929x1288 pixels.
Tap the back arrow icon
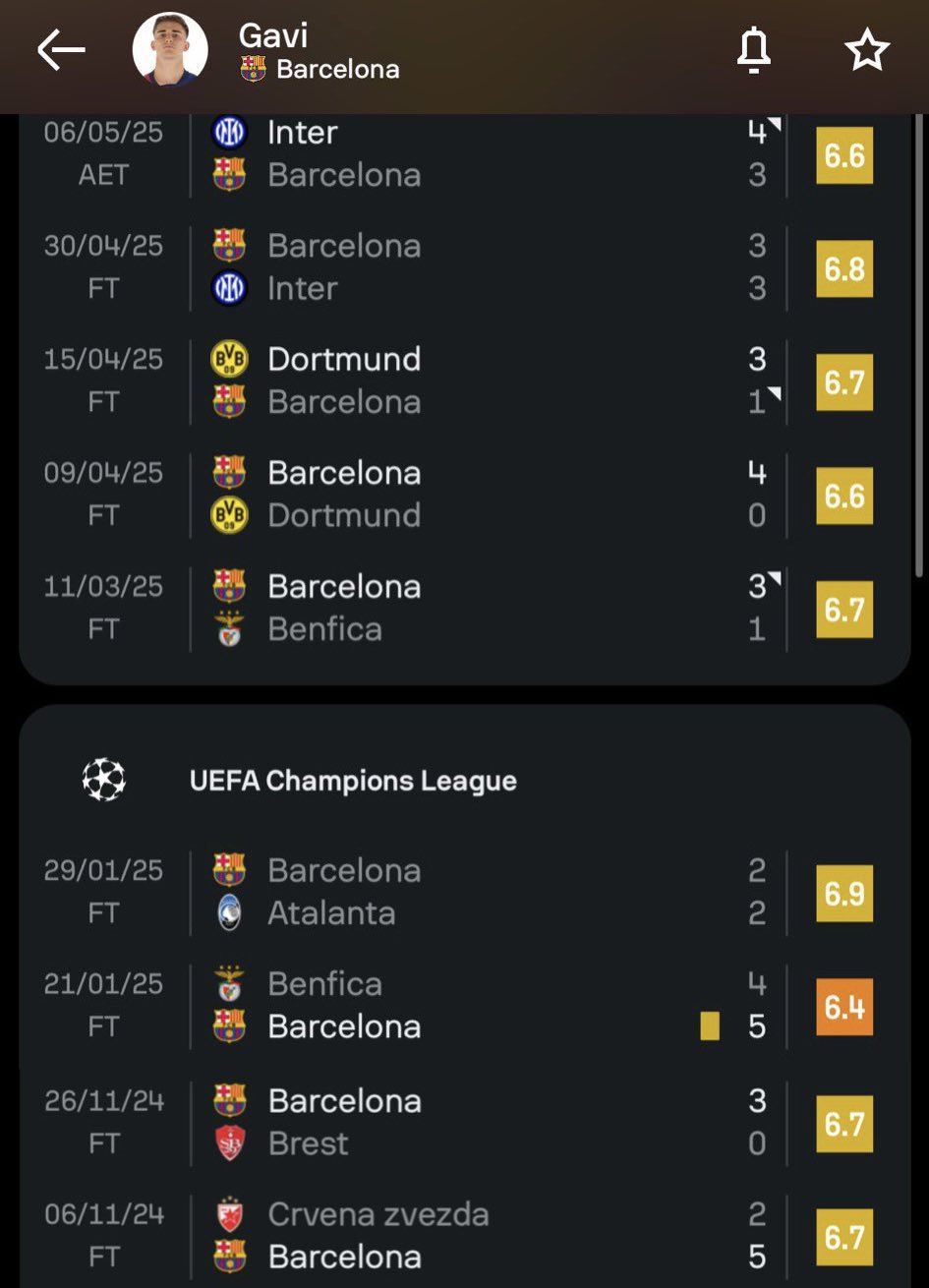61,50
